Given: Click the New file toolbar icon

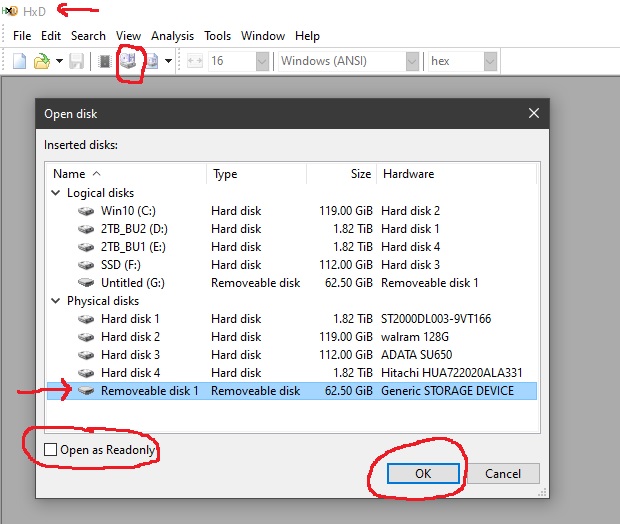Looking at the screenshot, I should 19,61.
